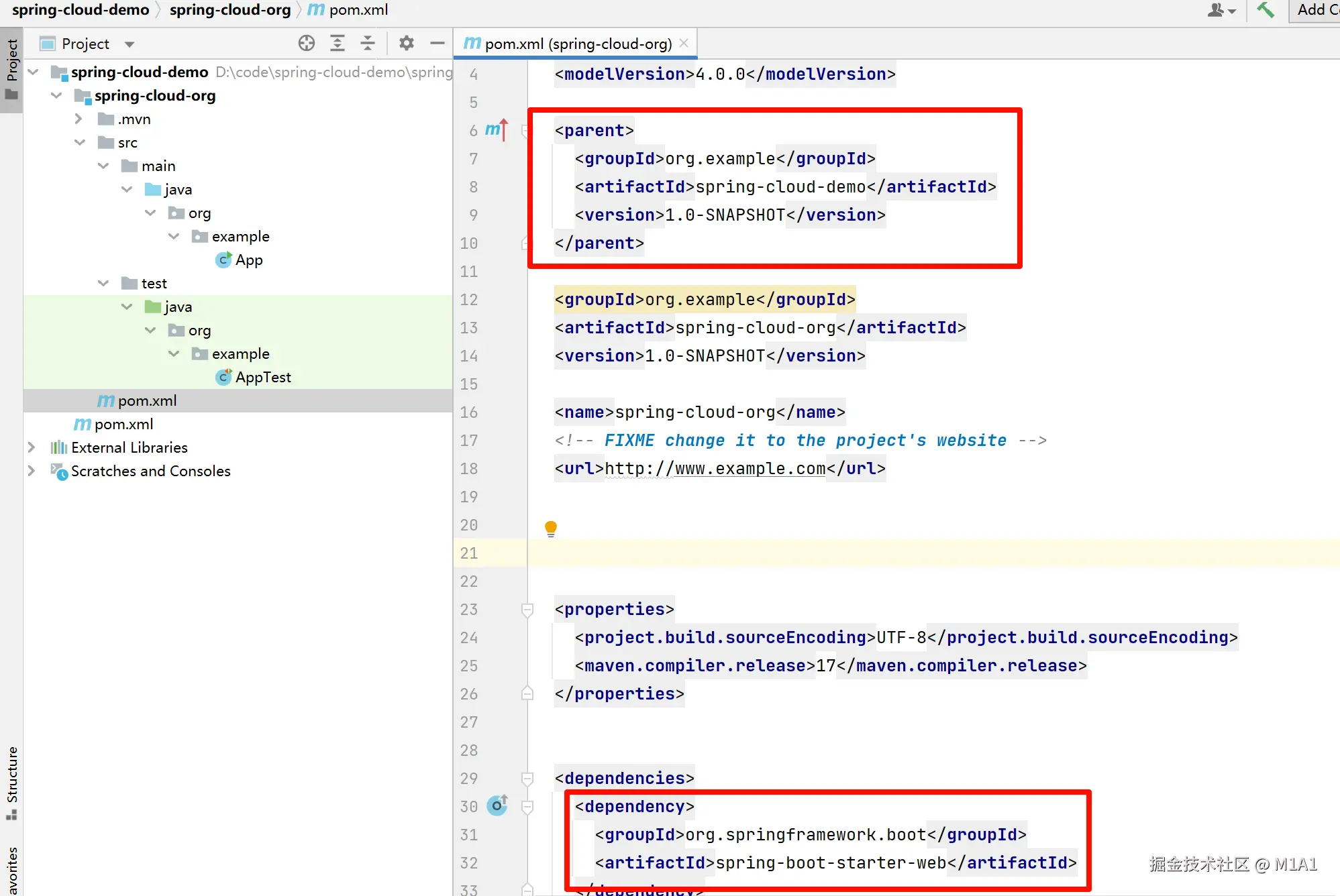The image size is (1340, 896).
Task: Select AppTest class in the tree
Action: click(x=262, y=377)
